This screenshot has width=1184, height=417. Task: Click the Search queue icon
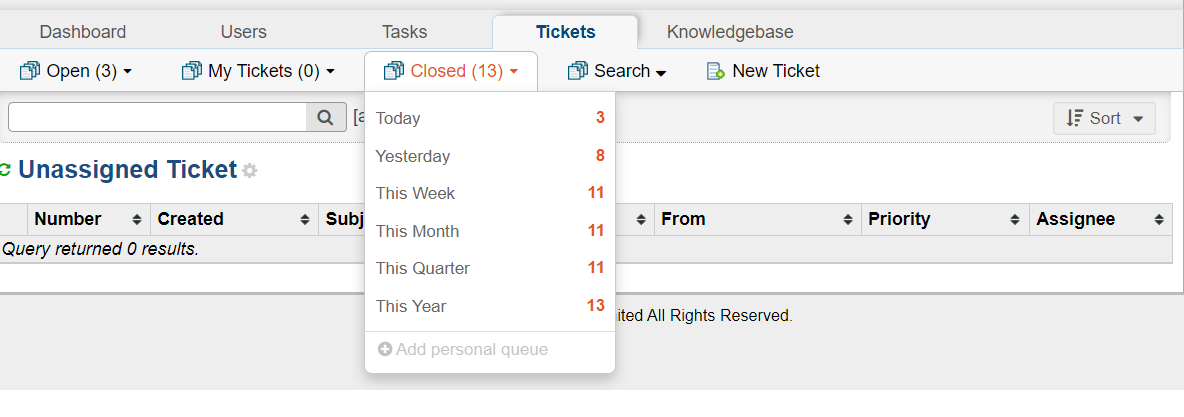click(x=577, y=71)
